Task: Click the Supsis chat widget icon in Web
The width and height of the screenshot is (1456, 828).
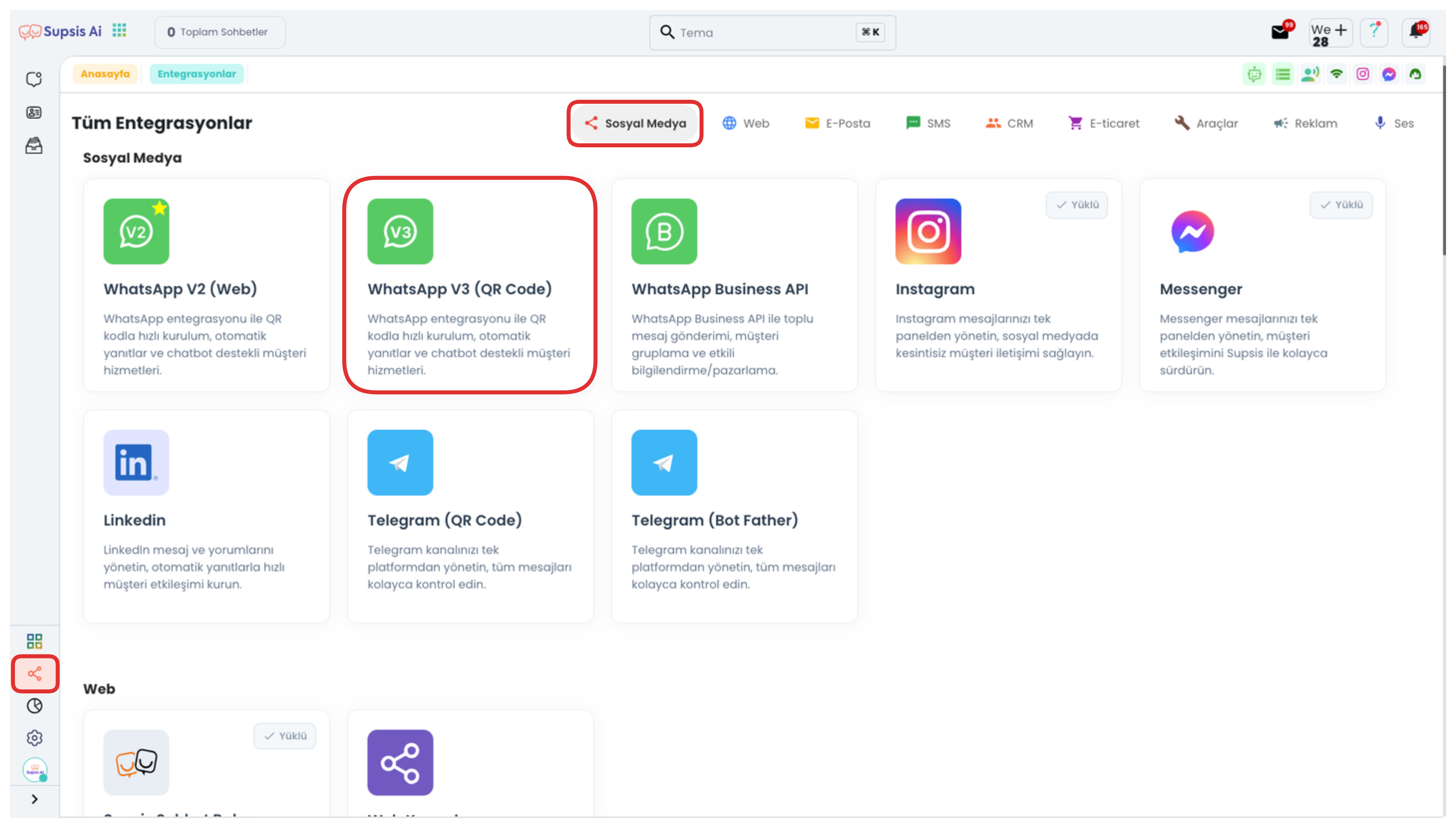Action: coord(136,762)
